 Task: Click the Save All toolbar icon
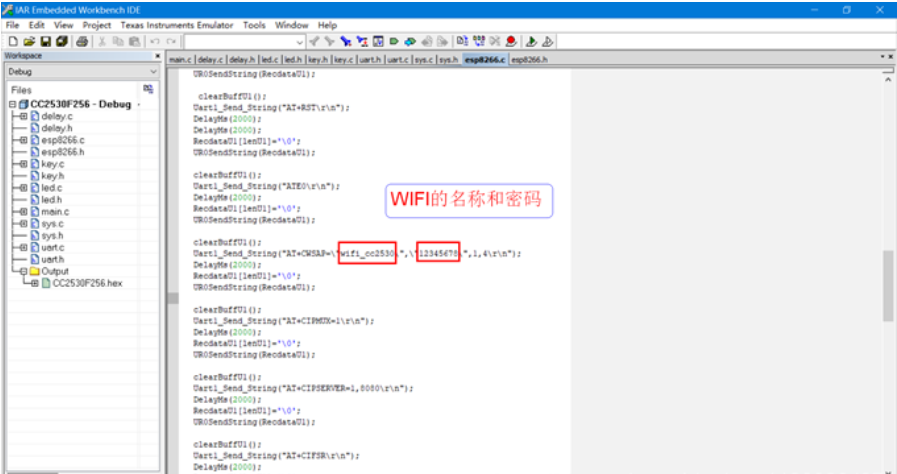click(62, 41)
